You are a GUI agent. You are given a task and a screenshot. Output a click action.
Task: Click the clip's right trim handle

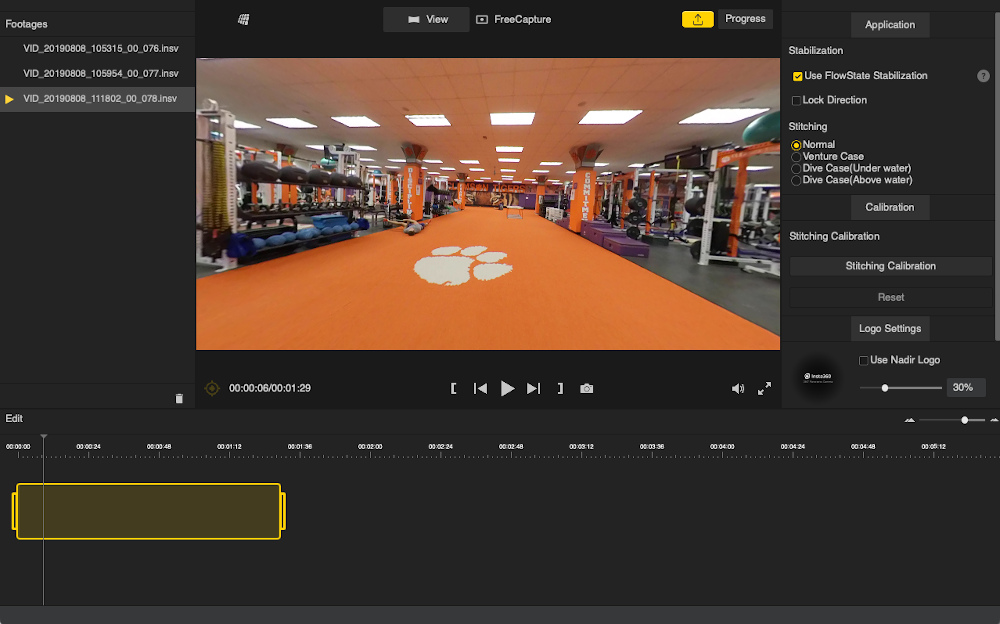point(283,511)
